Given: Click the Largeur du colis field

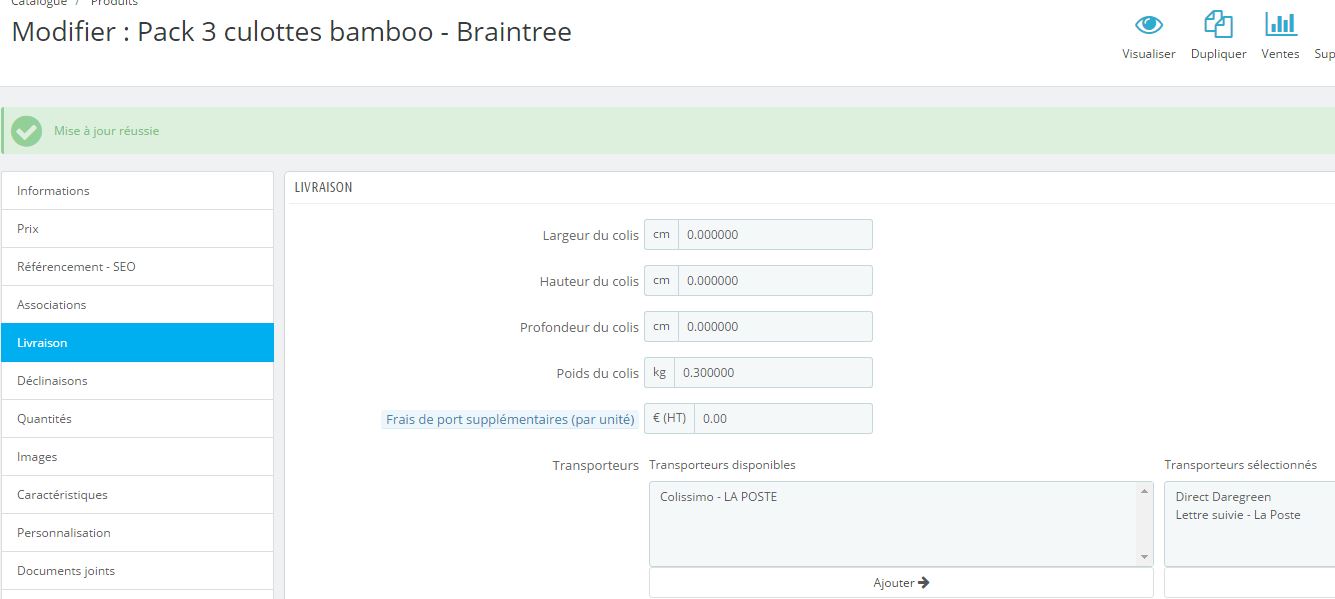Looking at the screenshot, I should click(x=775, y=235).
